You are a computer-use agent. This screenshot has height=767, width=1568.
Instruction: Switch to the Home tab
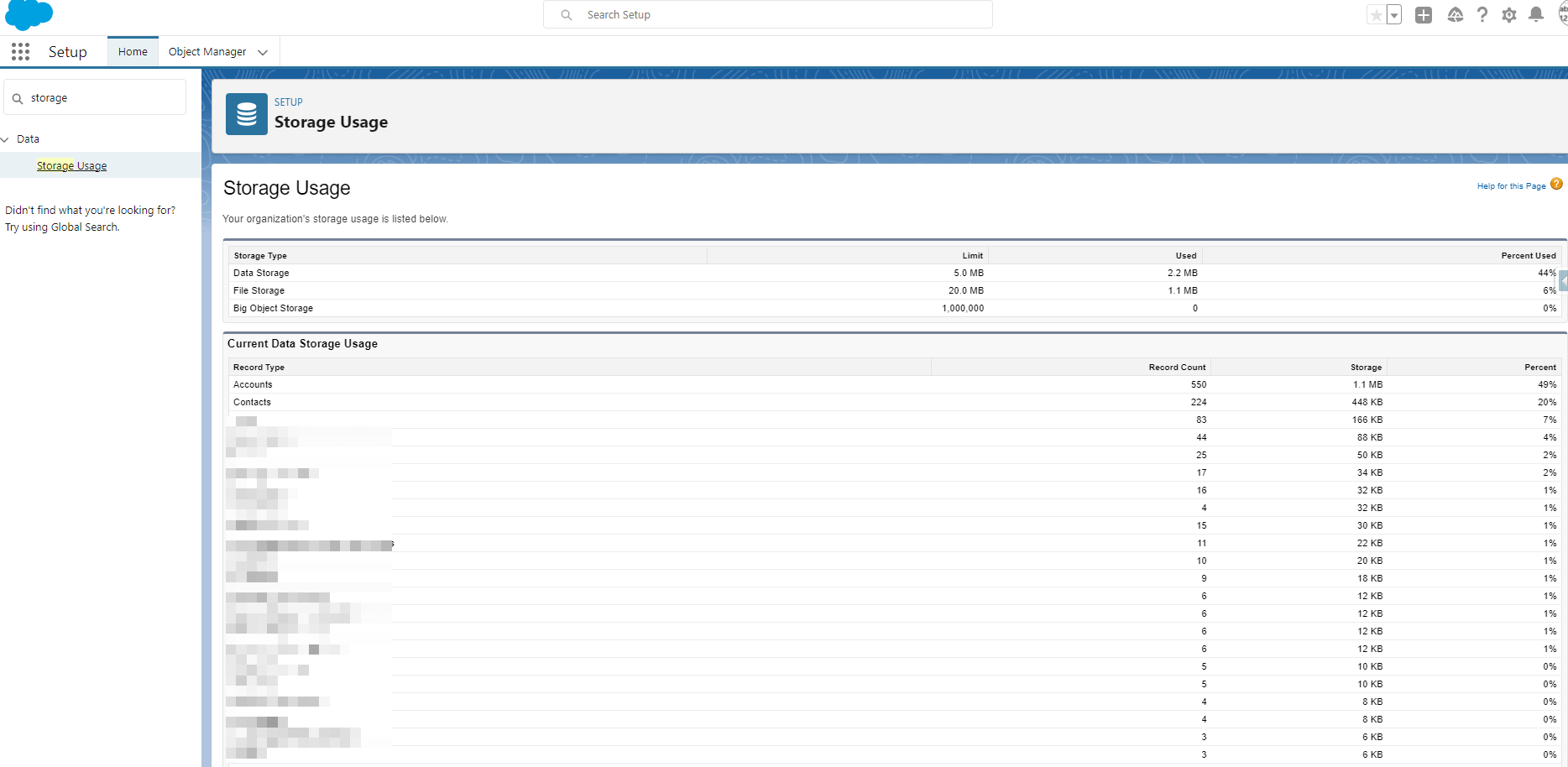pyautogui.click(x=133, y=52)
